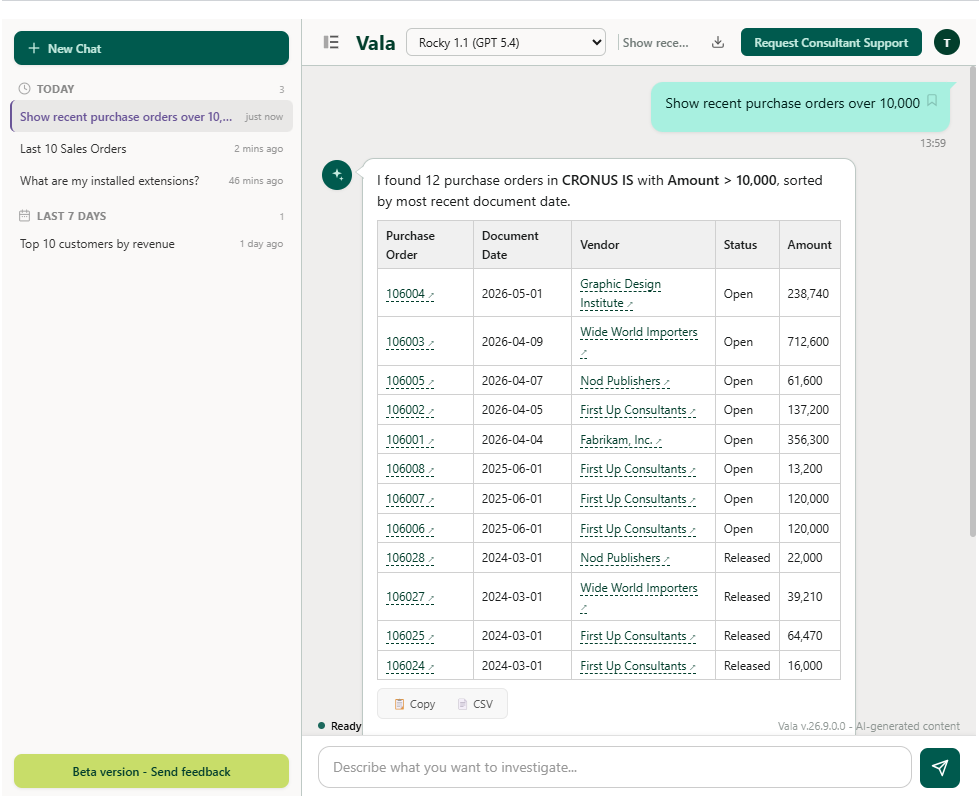Toggle the sidebar panel icon

[x=331, y=42]
